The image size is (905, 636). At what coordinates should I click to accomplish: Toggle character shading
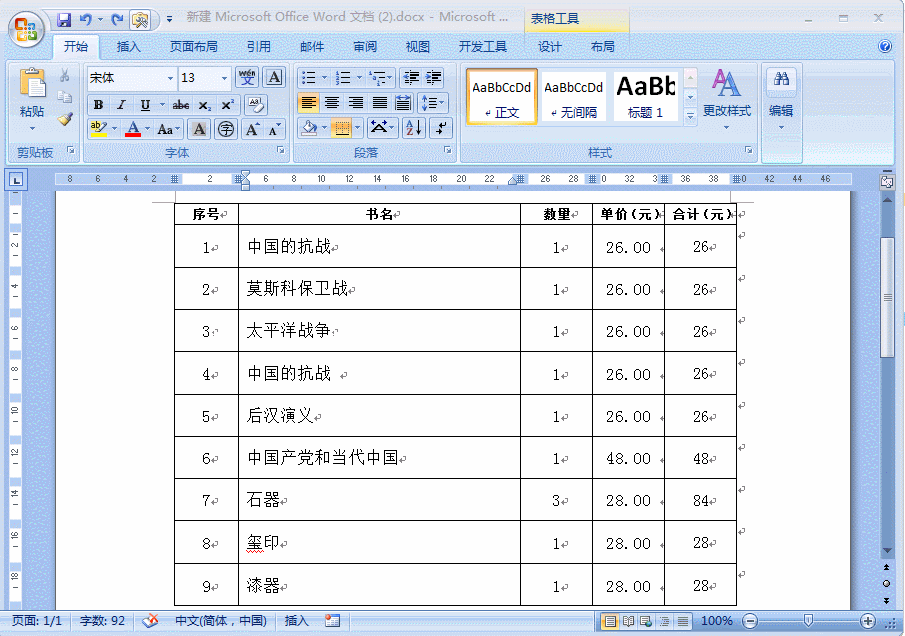coord(199,129)
